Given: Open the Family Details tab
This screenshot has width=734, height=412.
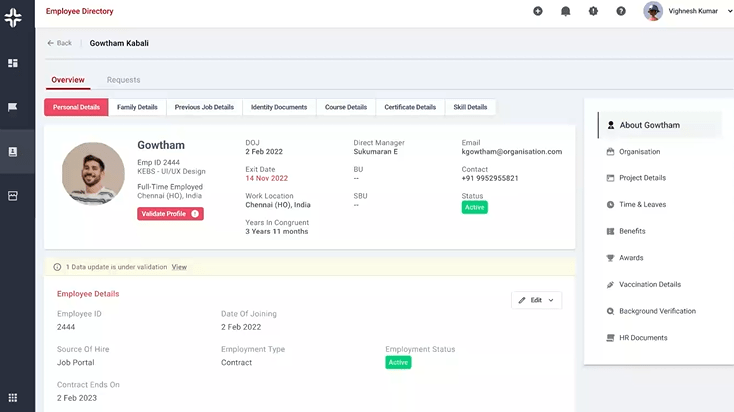Looking at the screenshot, I should [137, 107].
